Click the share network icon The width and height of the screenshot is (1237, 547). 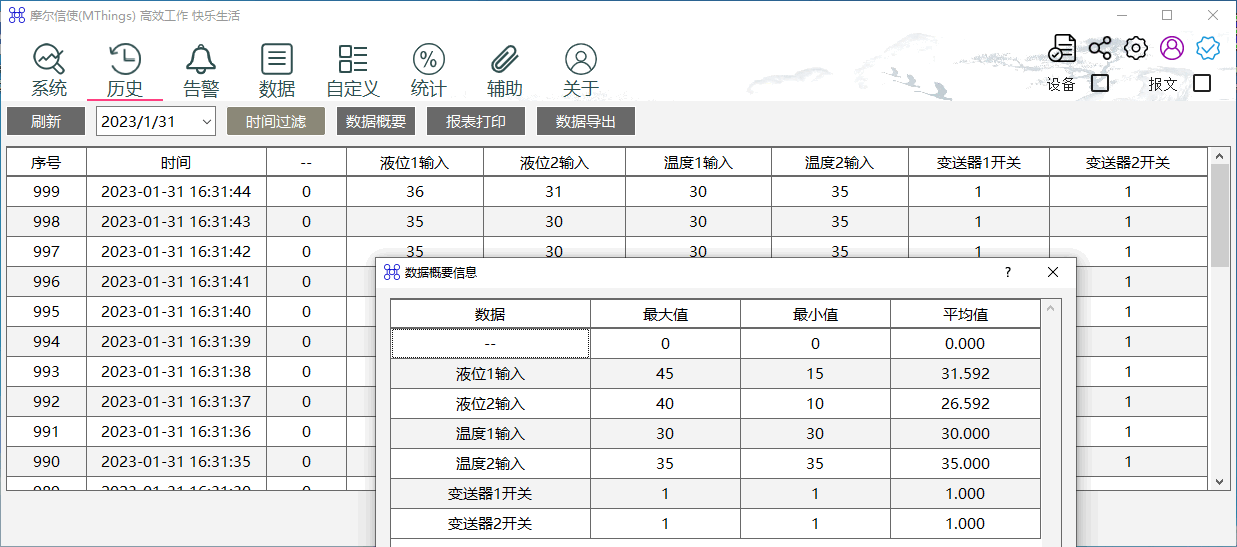click(x=1100, y=48)
